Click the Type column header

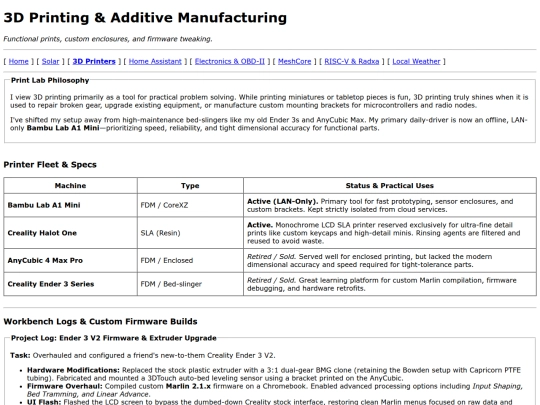coord(190,186)
